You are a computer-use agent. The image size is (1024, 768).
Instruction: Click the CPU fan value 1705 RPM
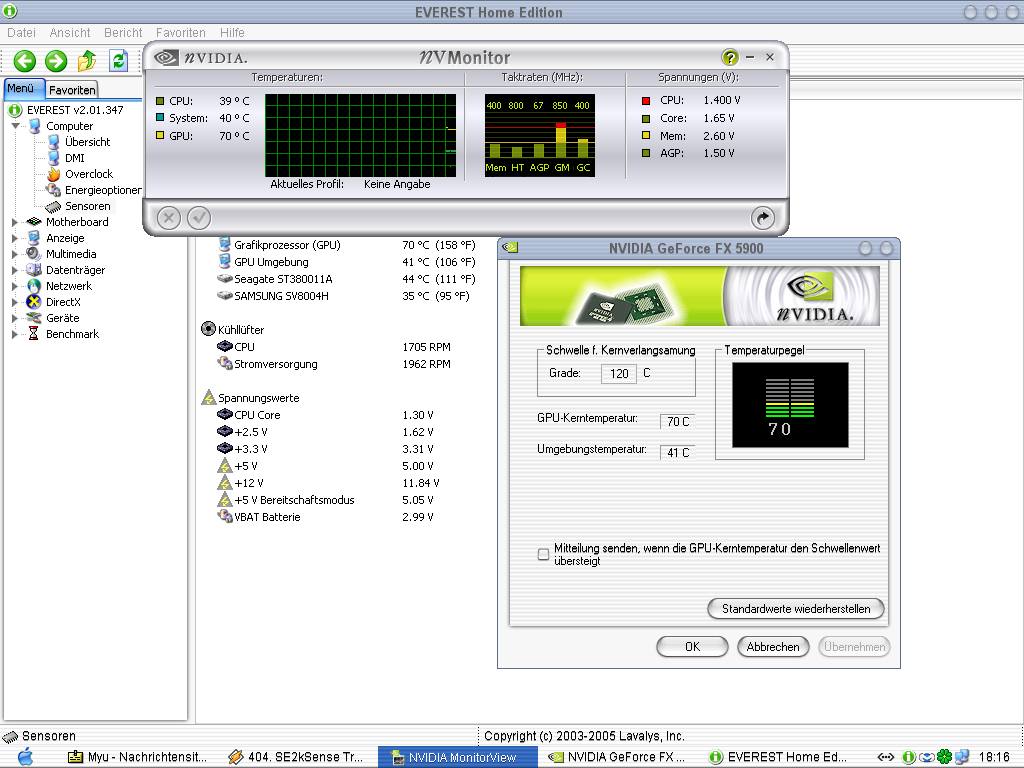[426, 347]
